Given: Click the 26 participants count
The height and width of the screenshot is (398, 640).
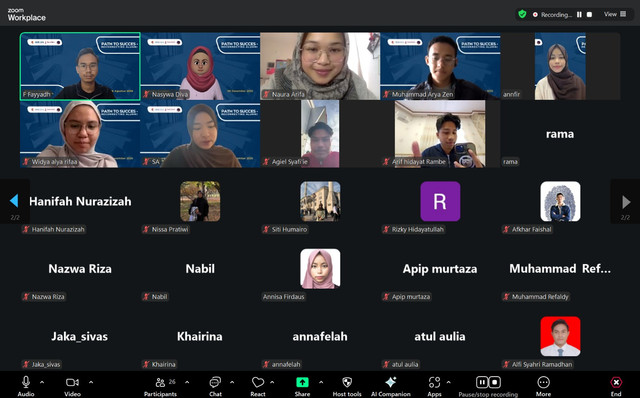Looking at the screenshot, I should click(172, 382).
